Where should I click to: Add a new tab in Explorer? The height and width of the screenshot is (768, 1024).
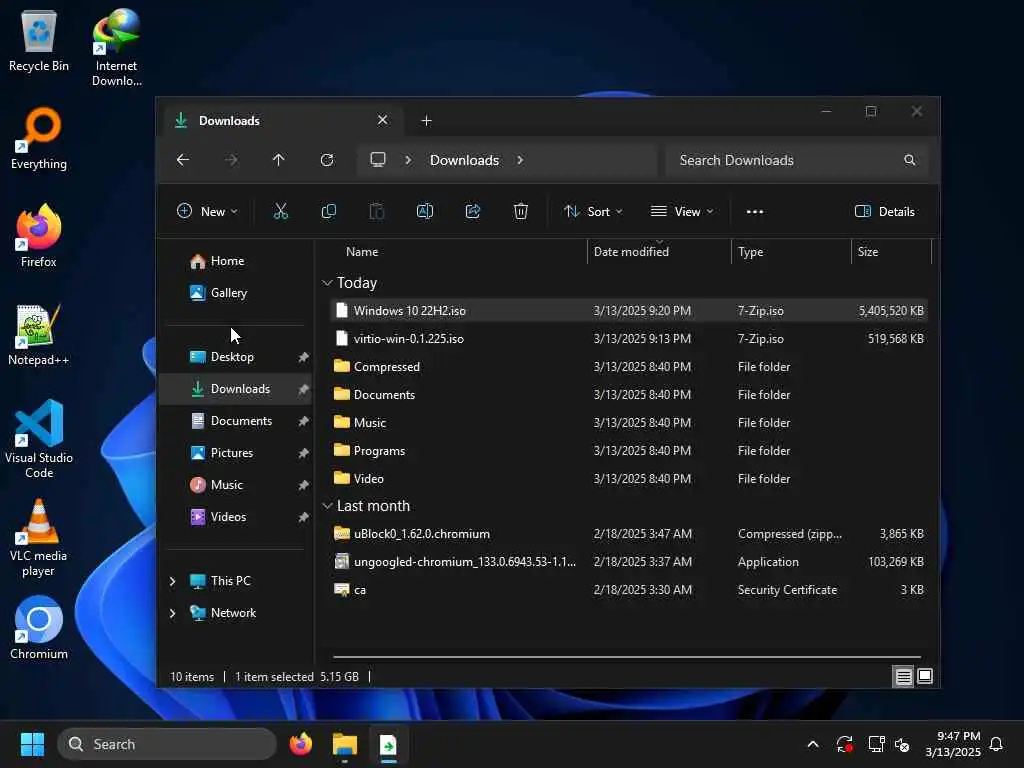(426, 121)
